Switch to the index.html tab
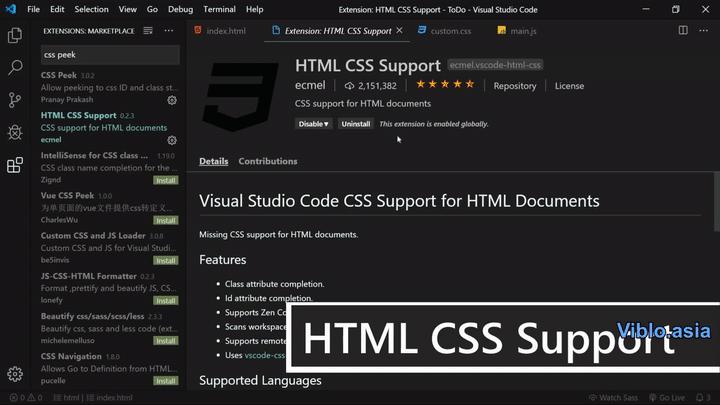This screenshot has width=720, height=405. coord(220,31)
